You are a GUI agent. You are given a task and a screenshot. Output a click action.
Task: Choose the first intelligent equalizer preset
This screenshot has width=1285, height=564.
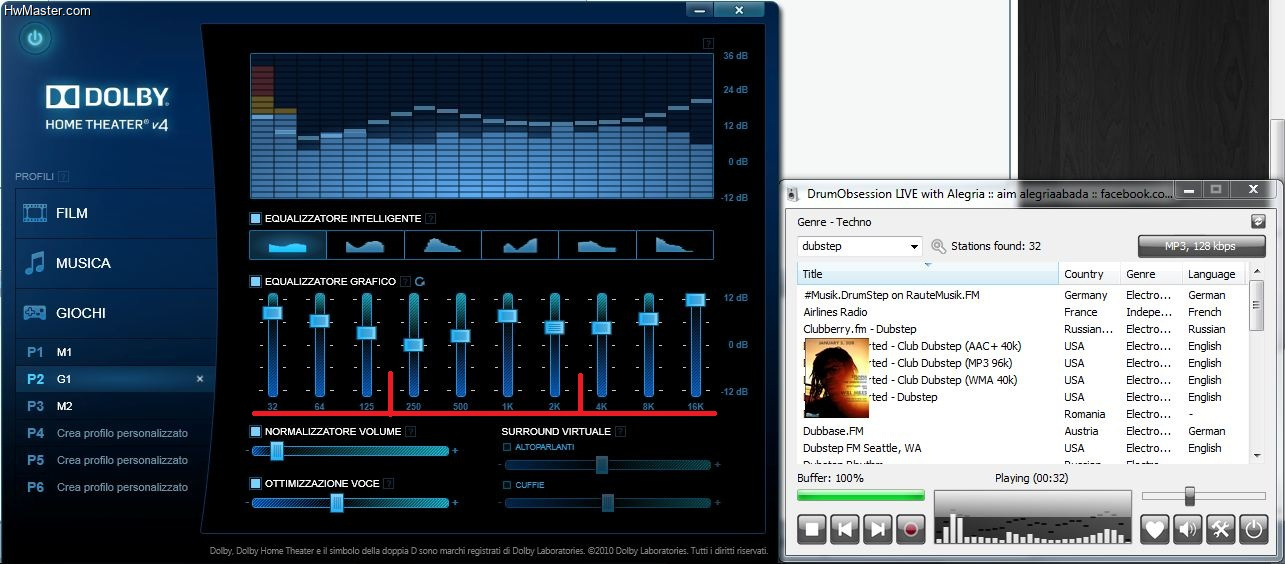click(x=288, y=245)
